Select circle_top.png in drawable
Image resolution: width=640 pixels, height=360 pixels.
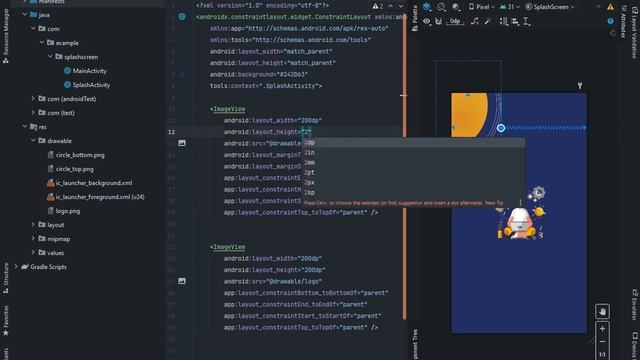[x=71, y=169]
